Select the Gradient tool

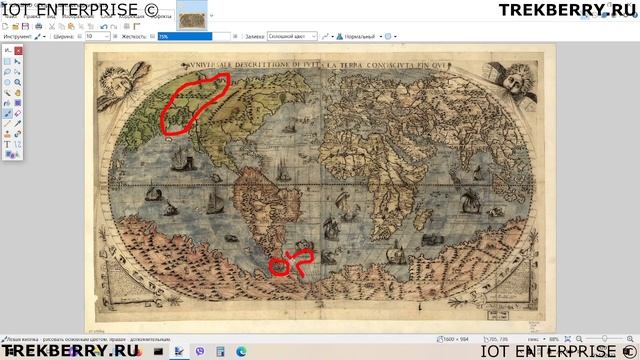[18, 103]
